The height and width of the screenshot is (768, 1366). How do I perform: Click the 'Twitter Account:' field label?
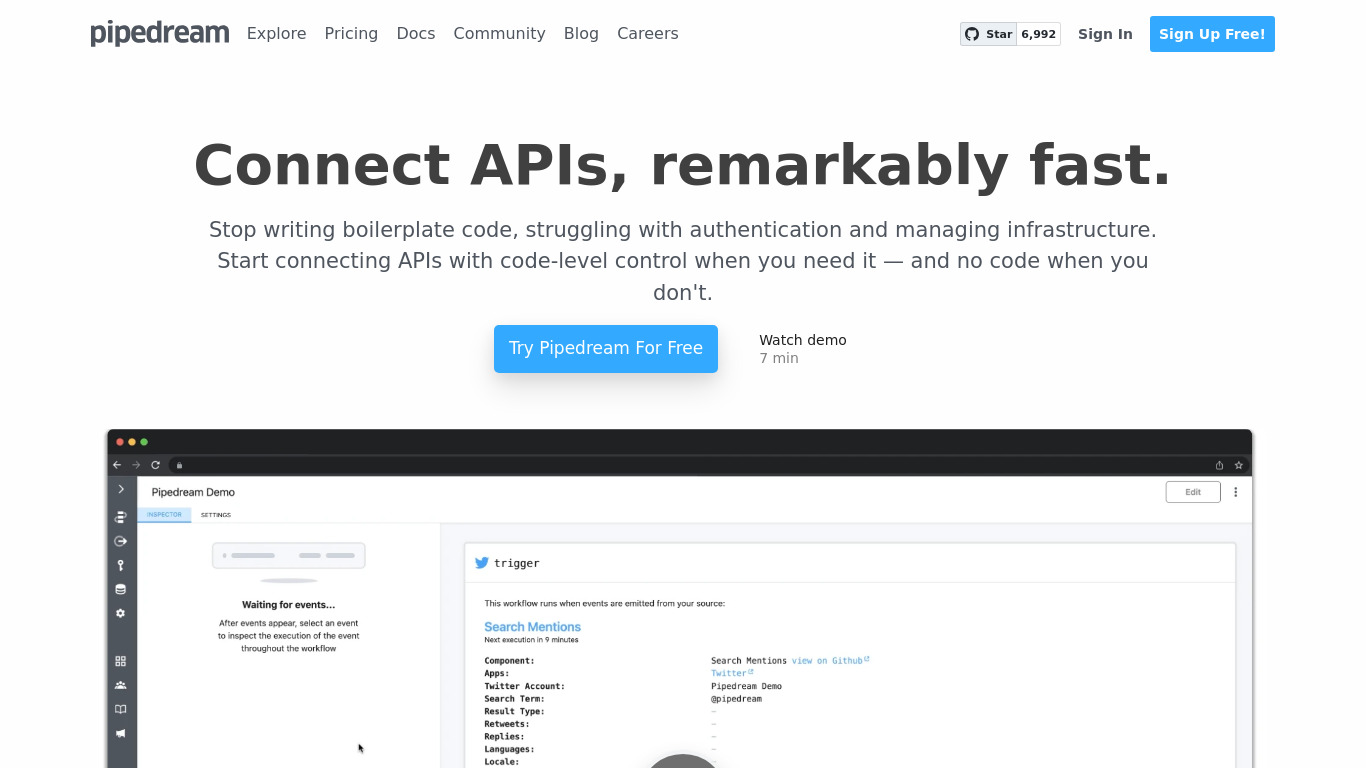(524, 686)
